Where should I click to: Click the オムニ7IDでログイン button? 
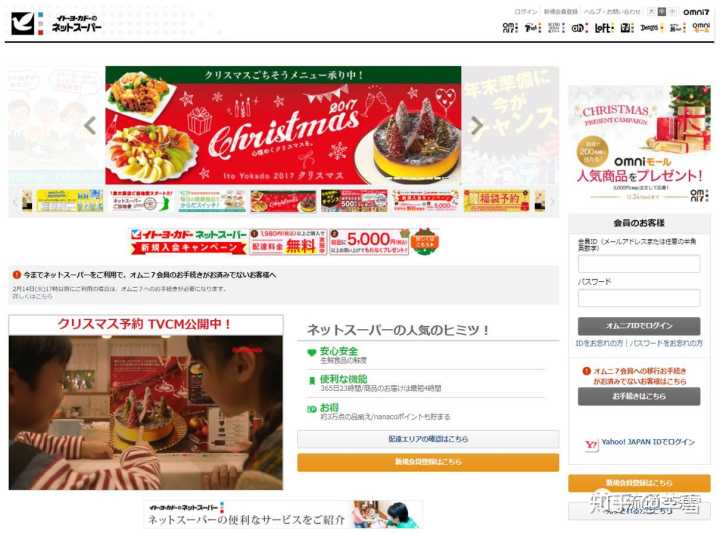[639, 326]
